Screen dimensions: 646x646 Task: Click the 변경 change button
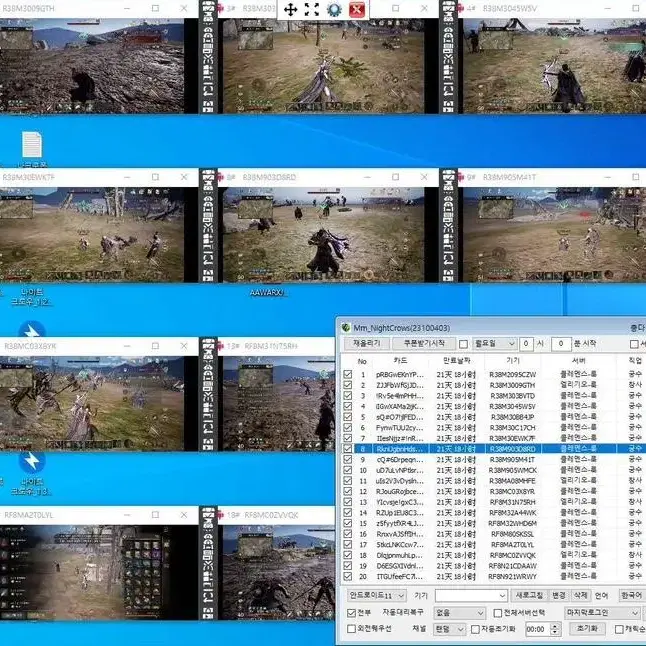click(x=559, y=595)
